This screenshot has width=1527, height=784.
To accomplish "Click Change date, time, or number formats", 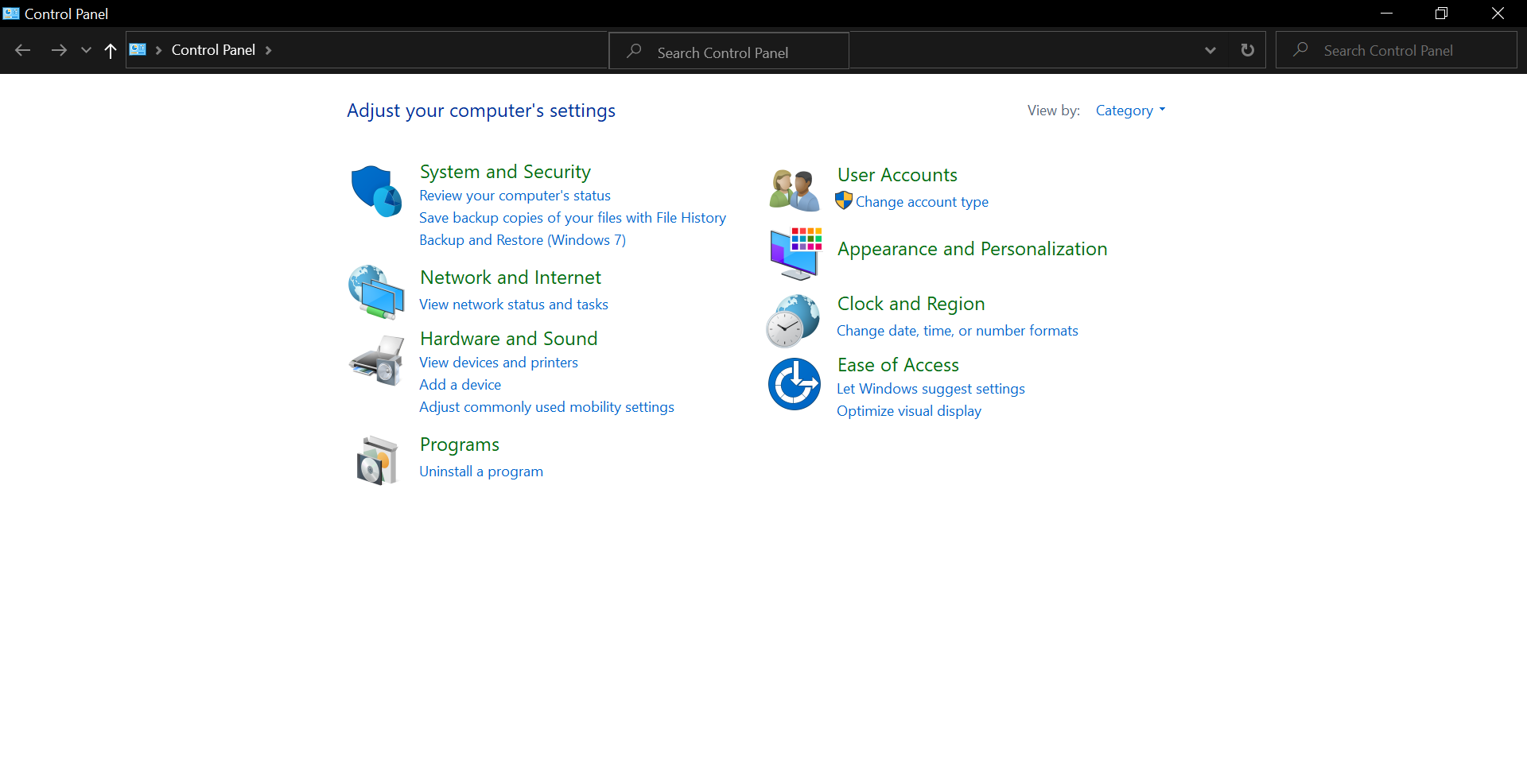I will coord(958,331).
